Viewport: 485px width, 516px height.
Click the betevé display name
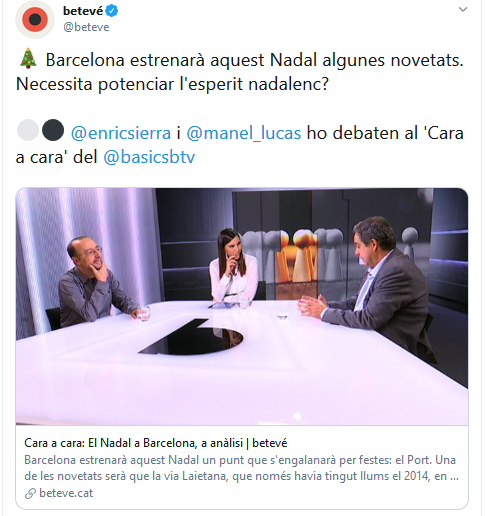click(83, 11)
